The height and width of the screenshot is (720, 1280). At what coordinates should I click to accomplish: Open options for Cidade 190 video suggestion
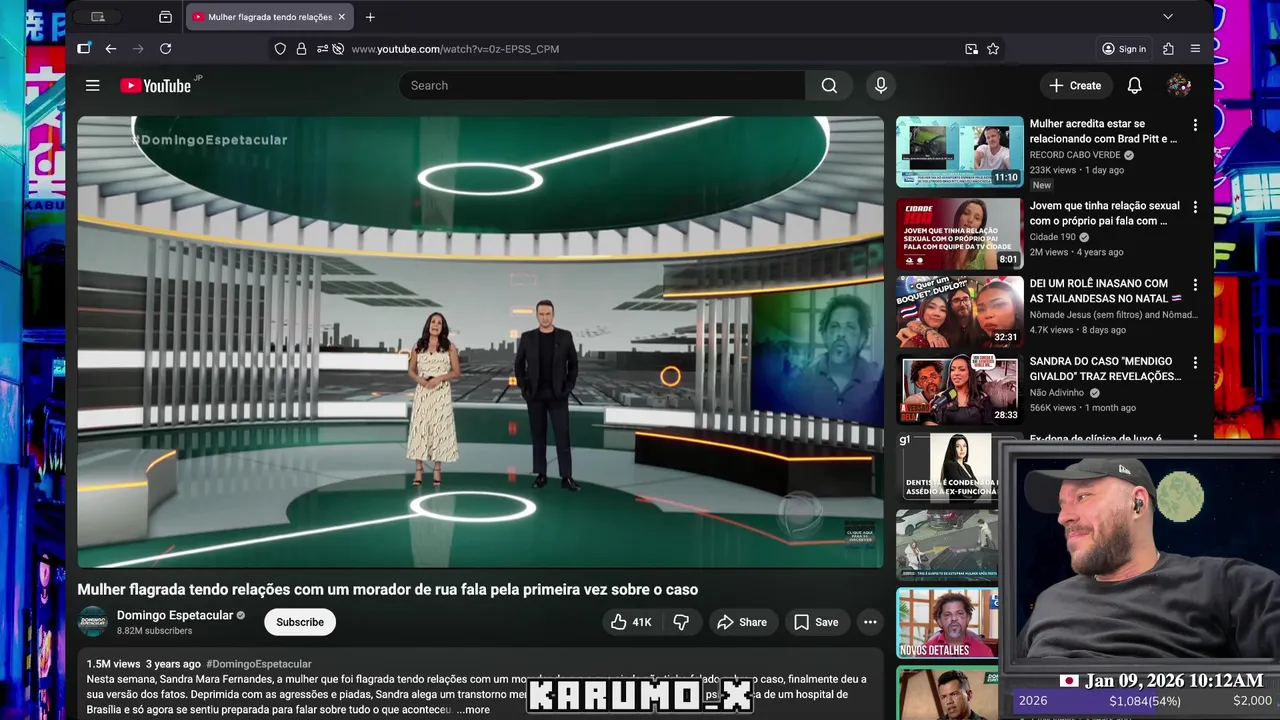(1195, 207)
